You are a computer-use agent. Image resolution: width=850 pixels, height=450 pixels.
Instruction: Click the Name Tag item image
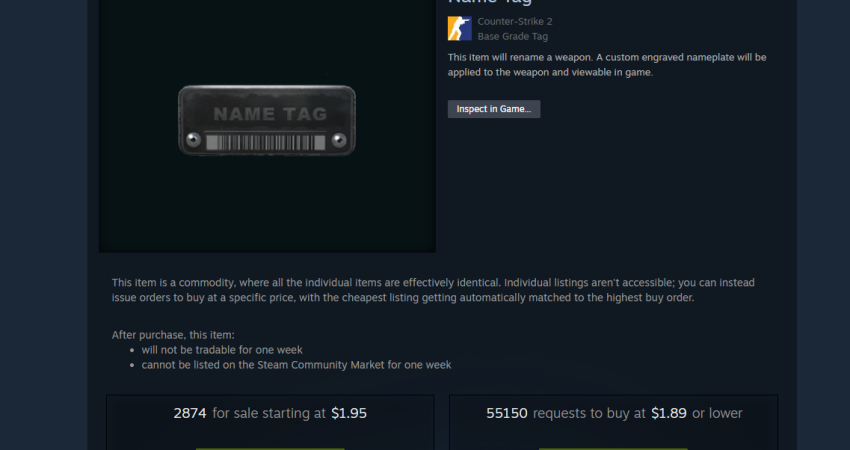(267, 119)
